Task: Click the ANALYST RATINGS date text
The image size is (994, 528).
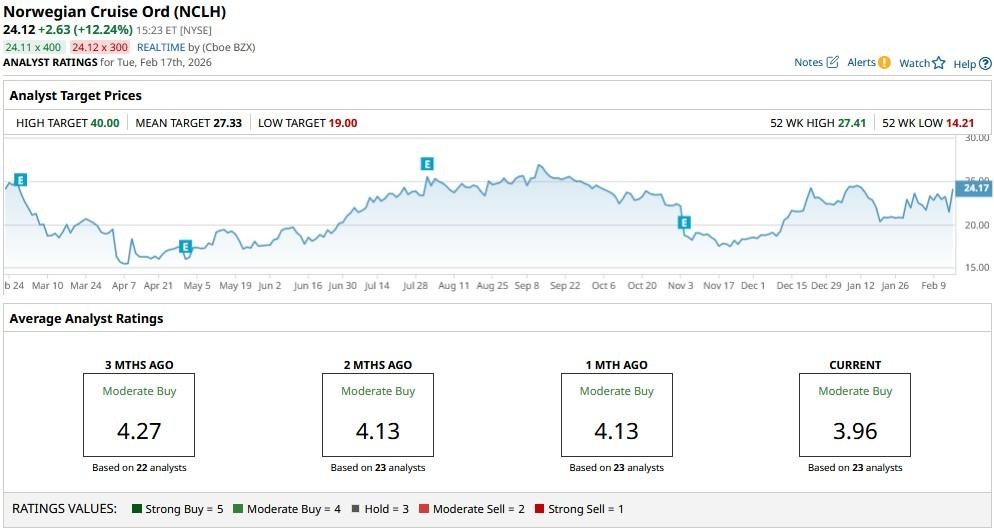Action: pyautogui.click(x=108, y=62)
